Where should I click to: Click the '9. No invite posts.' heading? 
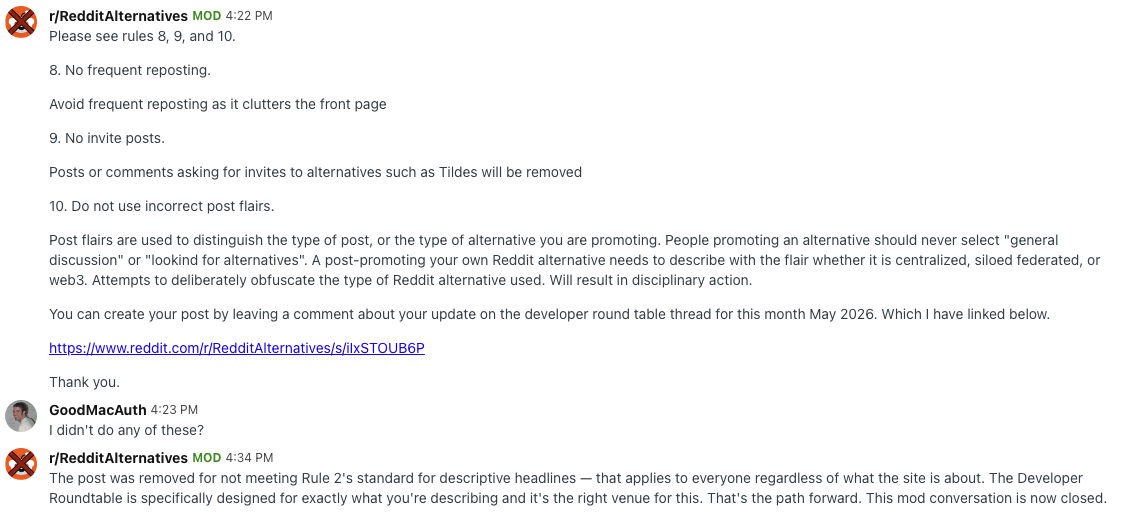coord(107,139)
